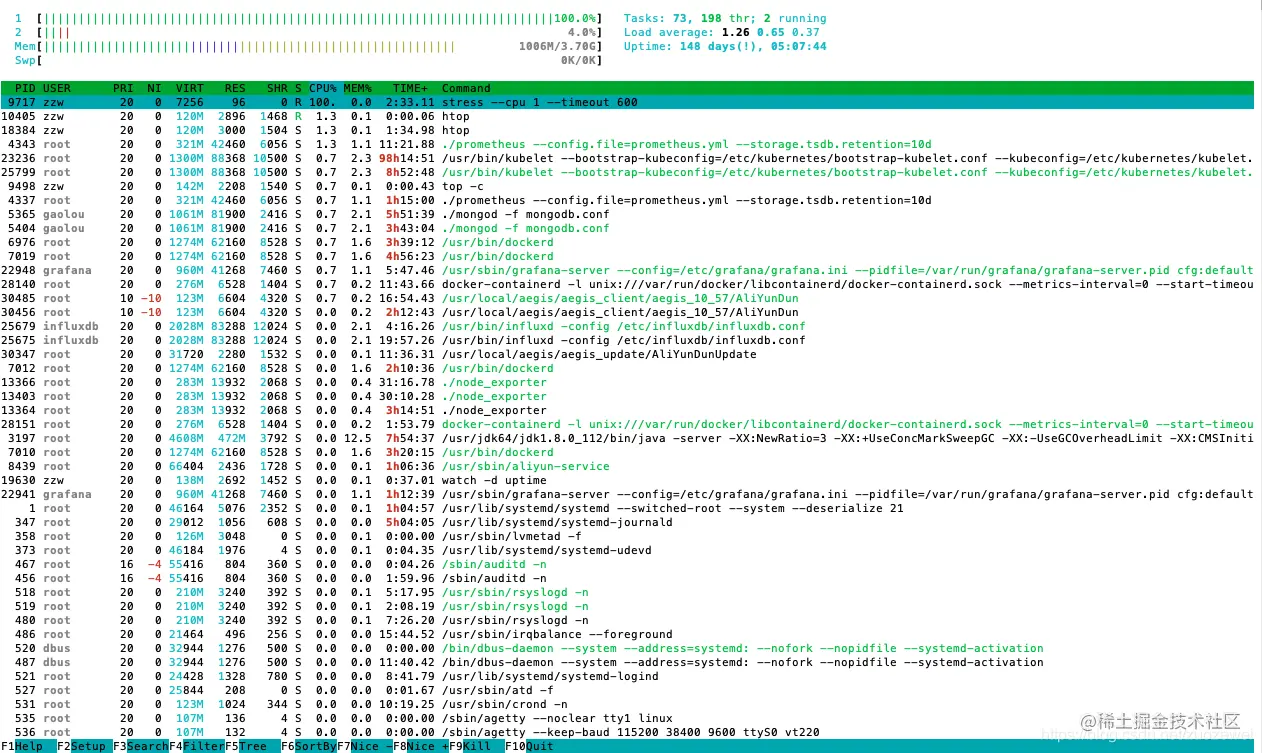Image resolution: width=1262 pixels, height=753 pixels.
Task: Open F1 Help in the function bar
Action: pyautogui.click(x=28, y=746)
